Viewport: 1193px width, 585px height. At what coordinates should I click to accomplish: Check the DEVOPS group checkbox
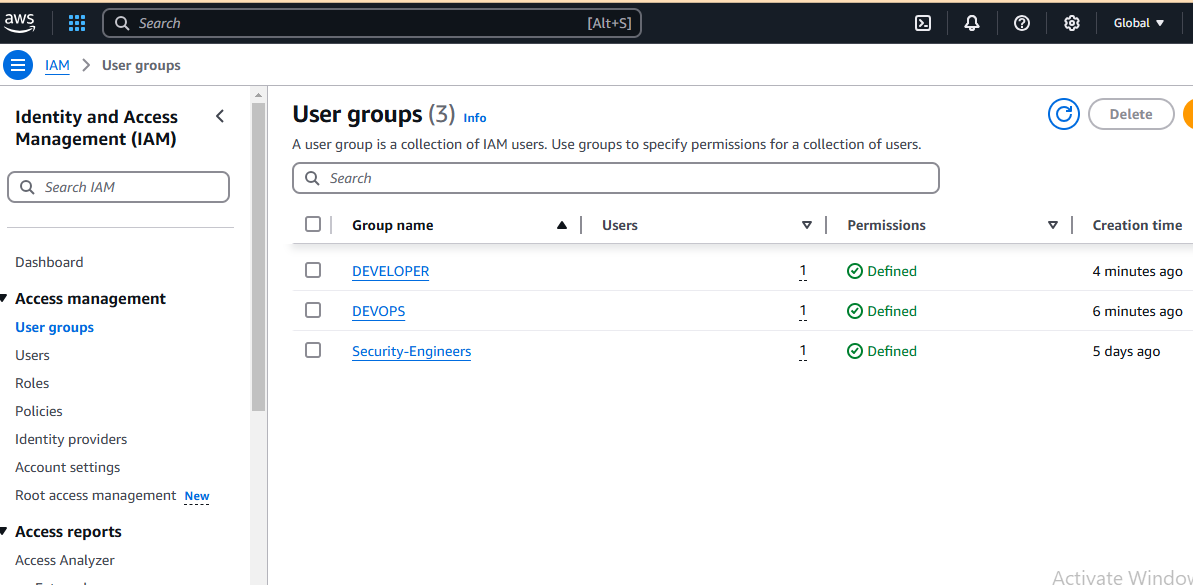[x=313, y=310]
